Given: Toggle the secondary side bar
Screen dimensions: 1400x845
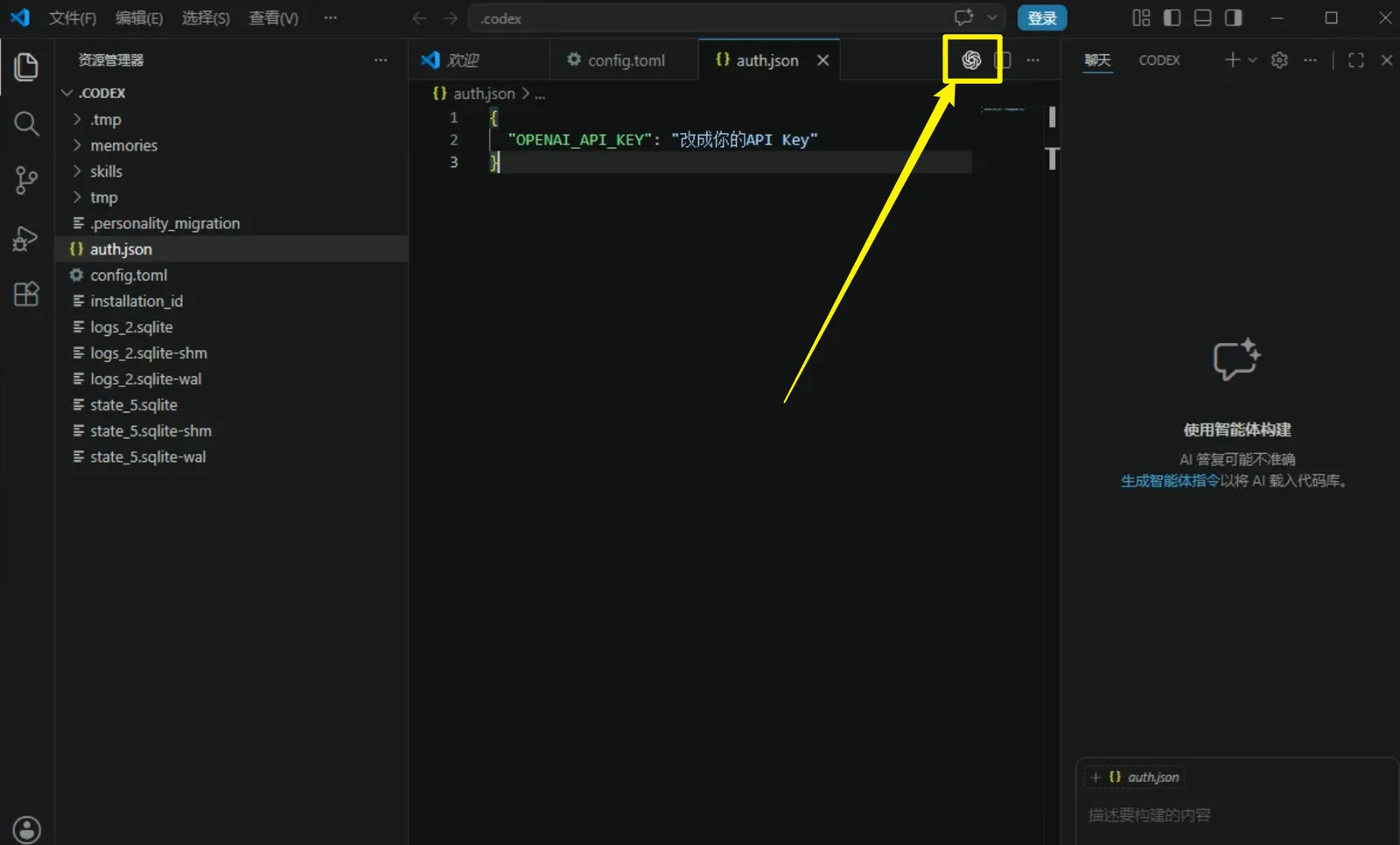Looking at the screenshot, I should tap(1233, 17).
